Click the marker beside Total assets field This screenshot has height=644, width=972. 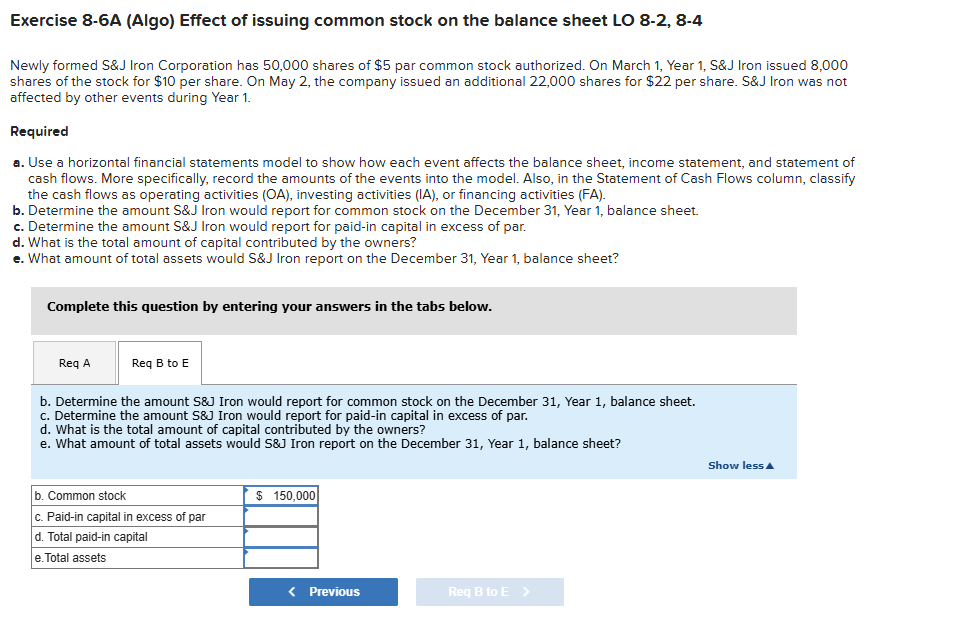point(245,552)
